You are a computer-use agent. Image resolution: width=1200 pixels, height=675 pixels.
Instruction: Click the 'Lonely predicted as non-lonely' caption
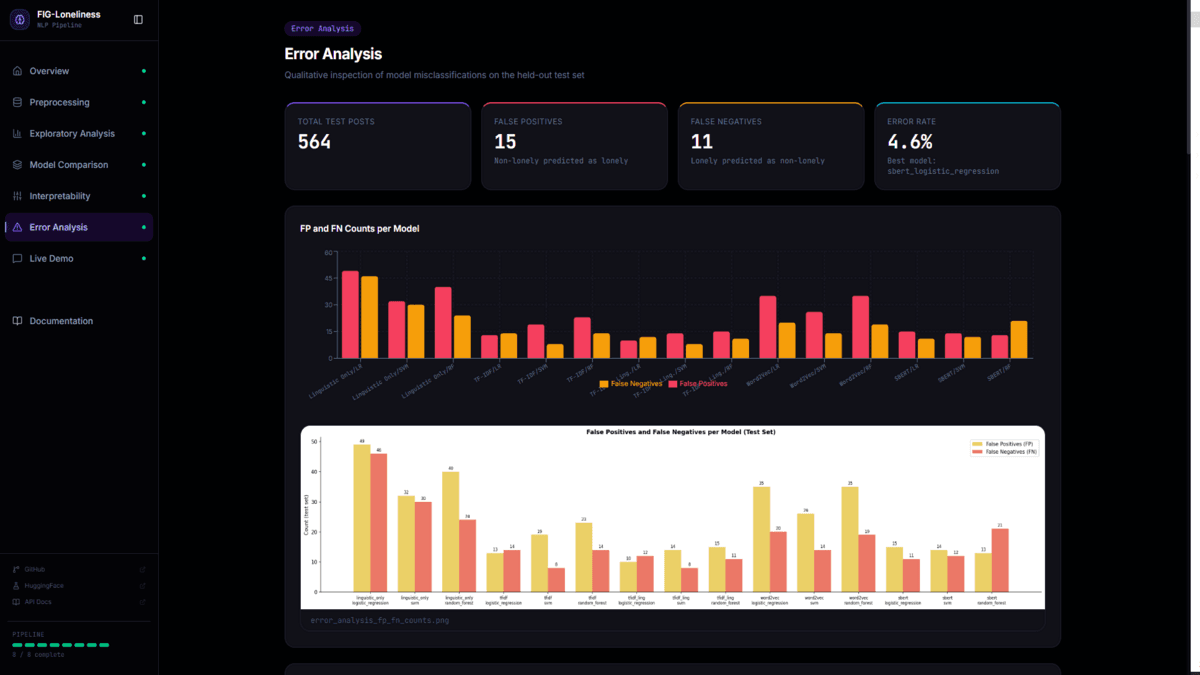tap(758, 161)
